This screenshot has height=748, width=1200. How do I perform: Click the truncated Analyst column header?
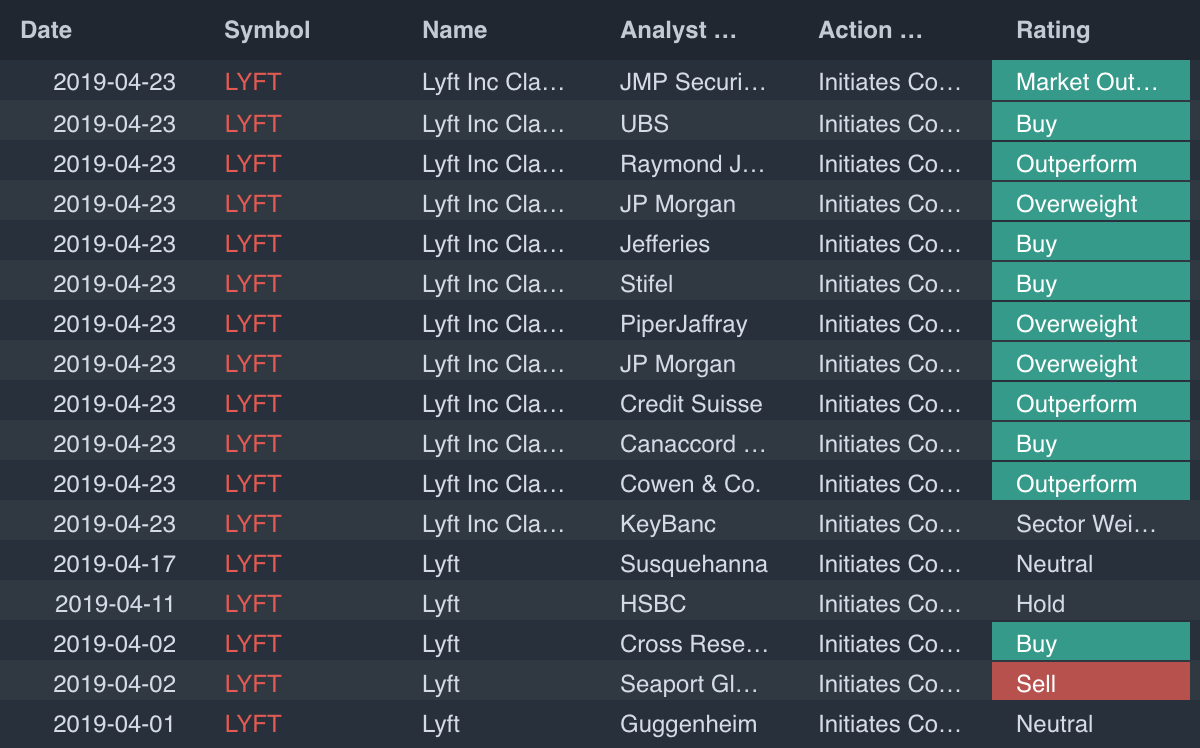point(678,30)
